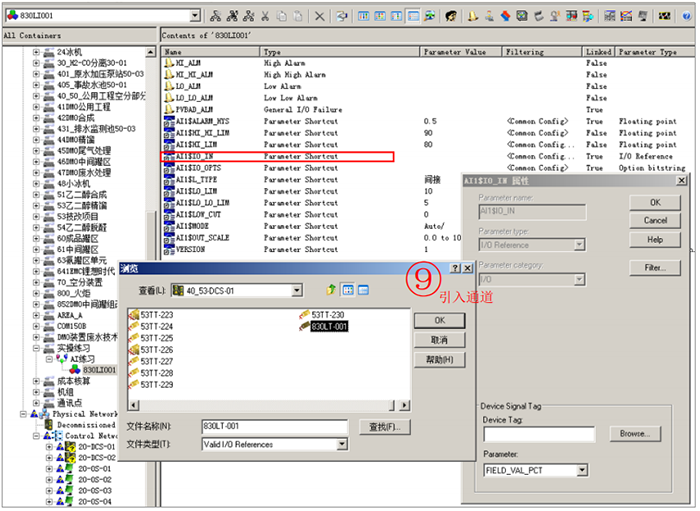Viewport: 700px width, 511px height.
Task: Select the 830LI001 node in tree
Action: point(103,369)
